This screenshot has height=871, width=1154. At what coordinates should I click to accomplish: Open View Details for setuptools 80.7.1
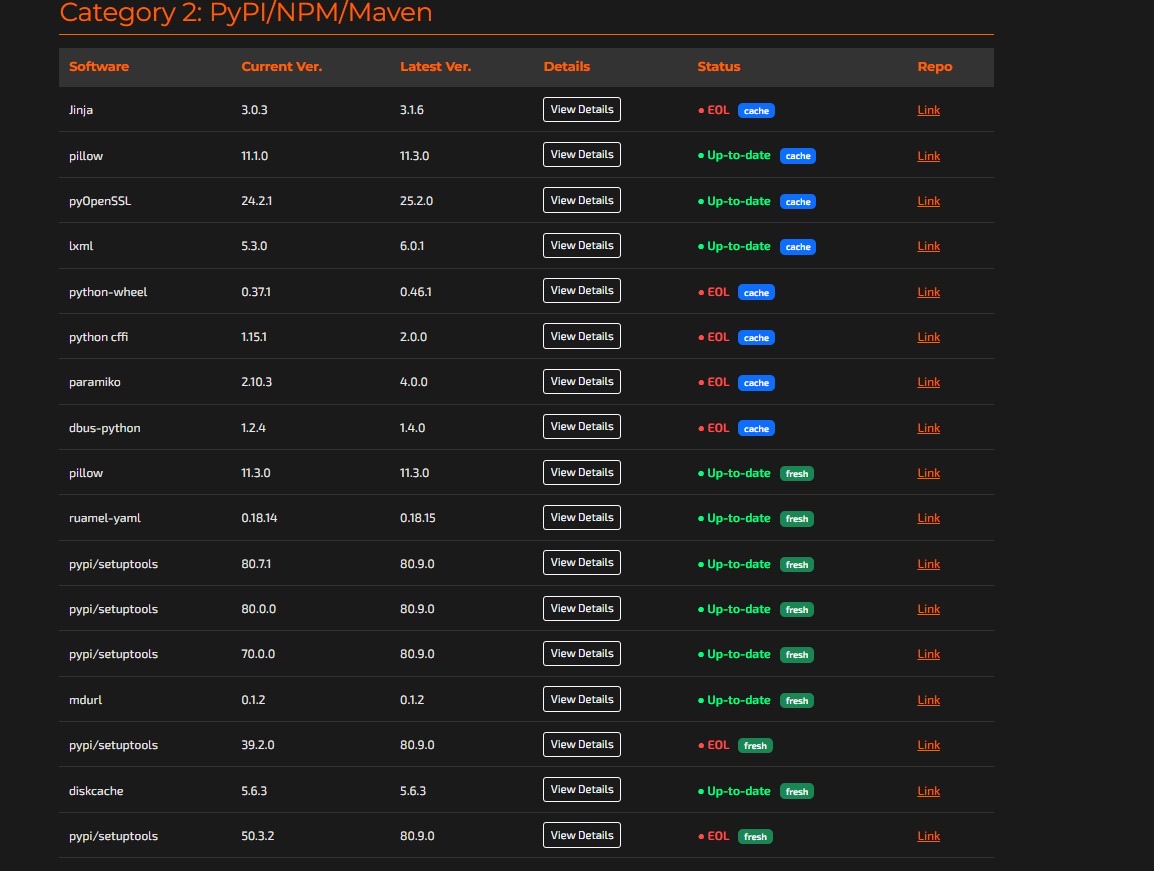coord(581,563)
